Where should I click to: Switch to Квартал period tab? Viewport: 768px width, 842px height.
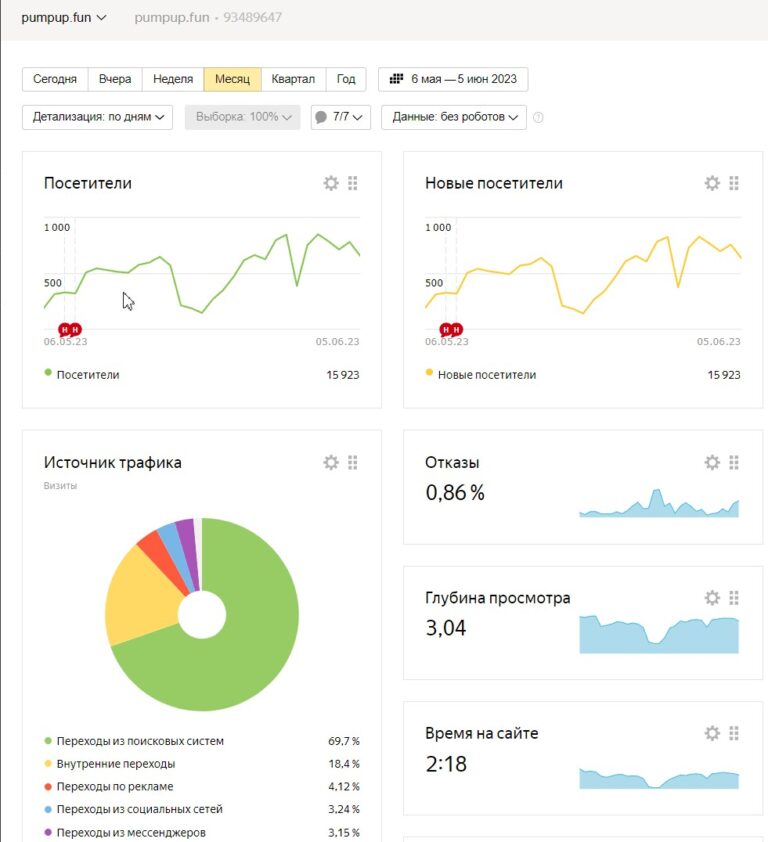pyautogui.click(x=293, y=79)
